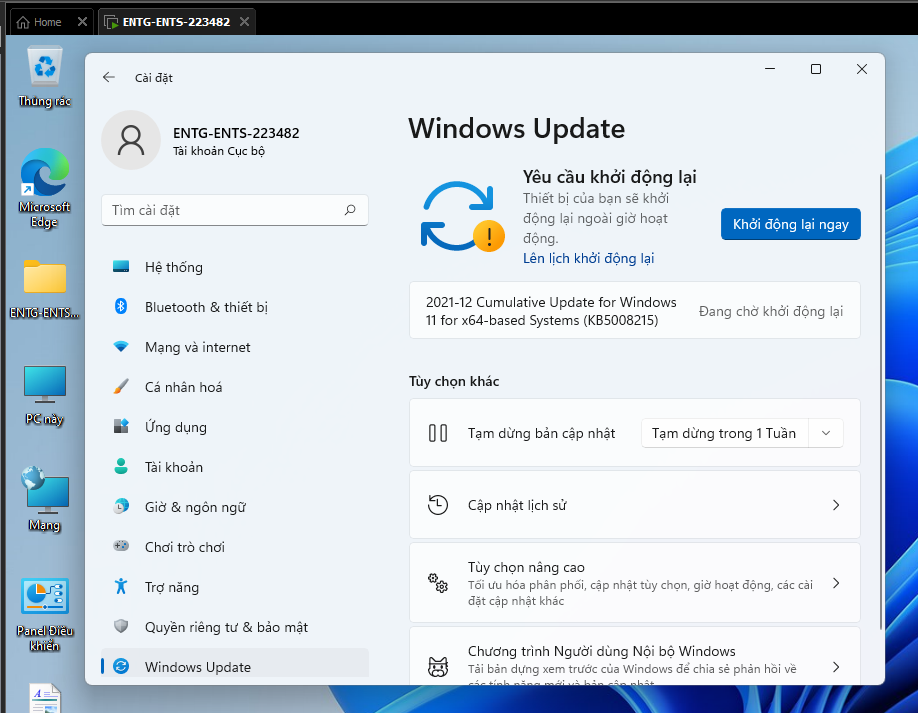The image size is (918, 713).
Task: Click Khởi động lại ngay button
Action: click(x=790, y=224)
